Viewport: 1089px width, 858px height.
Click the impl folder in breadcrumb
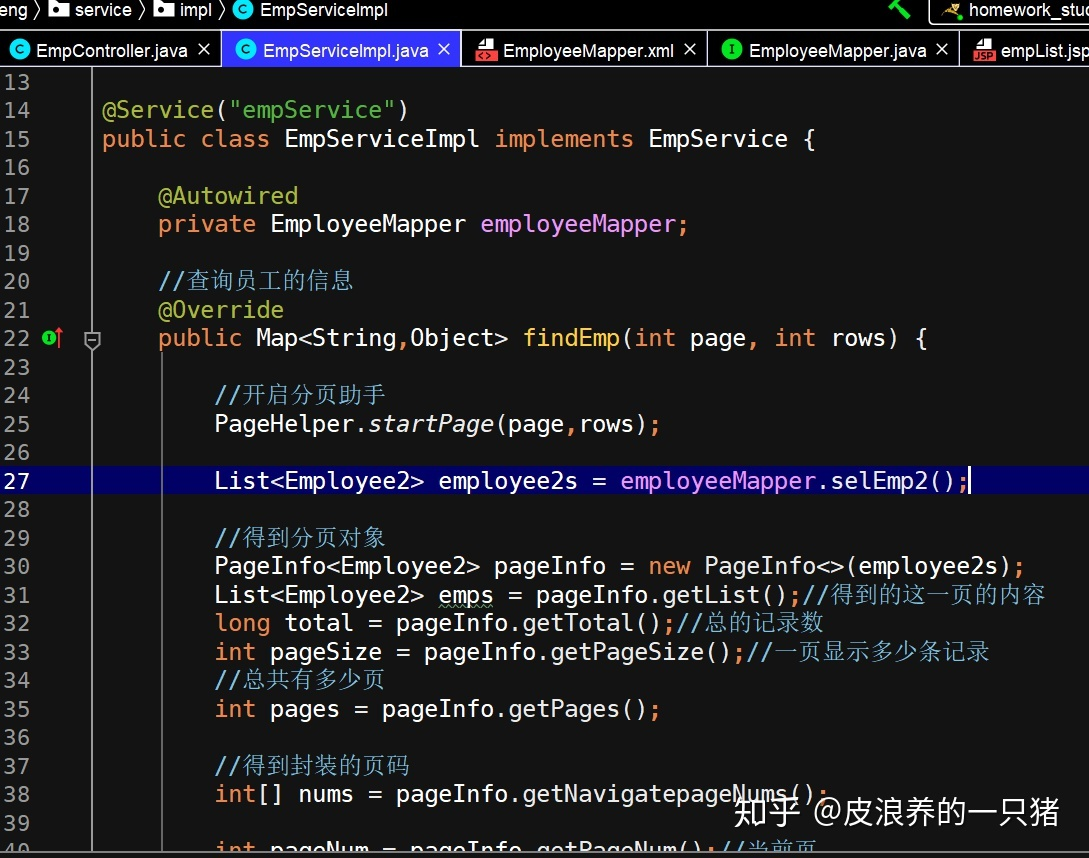[x=195, y=10]
